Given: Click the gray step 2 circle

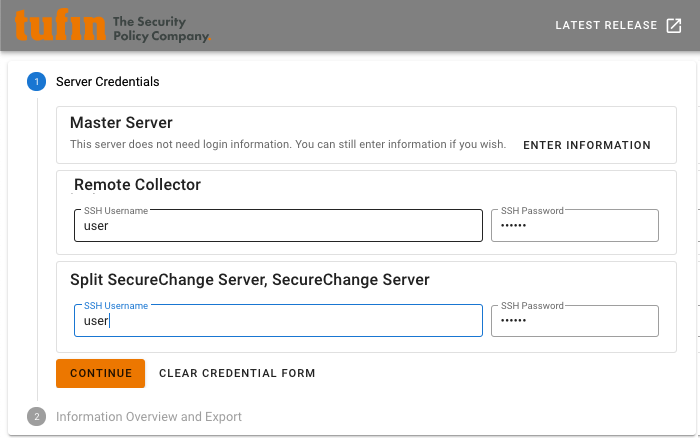Looking at the screenshot, I should (37, 417).
